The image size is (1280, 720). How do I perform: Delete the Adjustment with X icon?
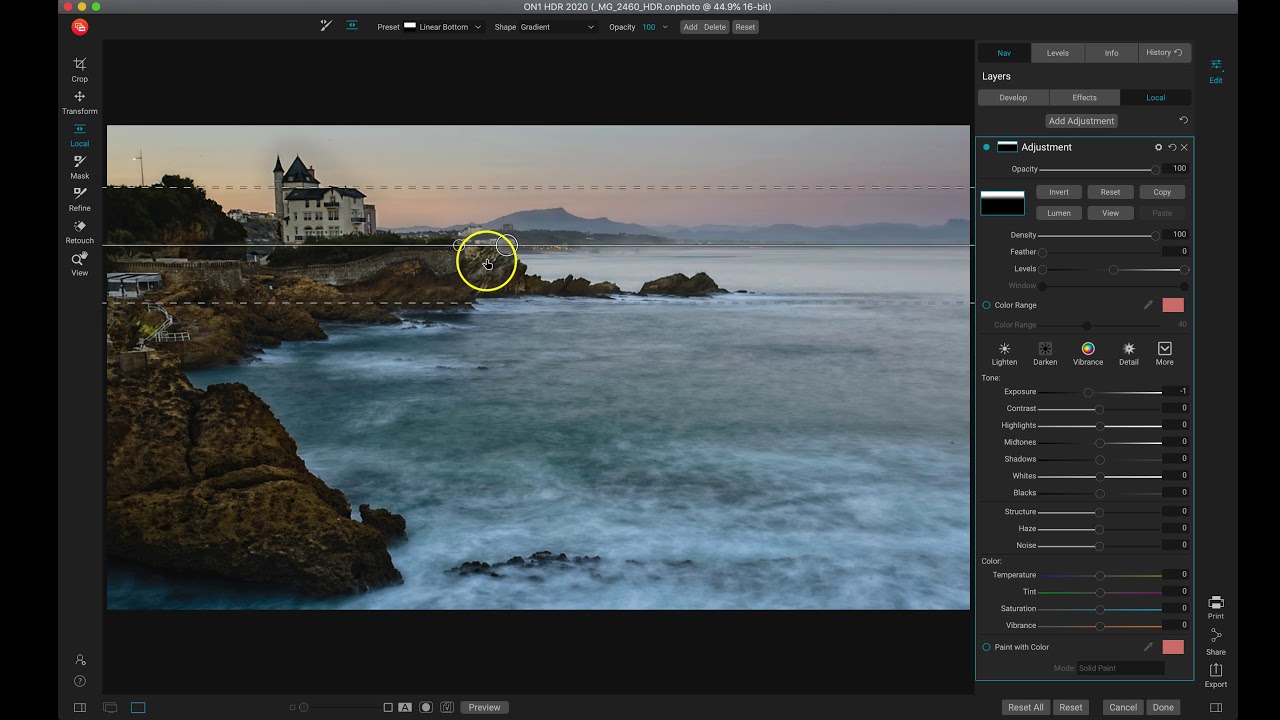1184,147
